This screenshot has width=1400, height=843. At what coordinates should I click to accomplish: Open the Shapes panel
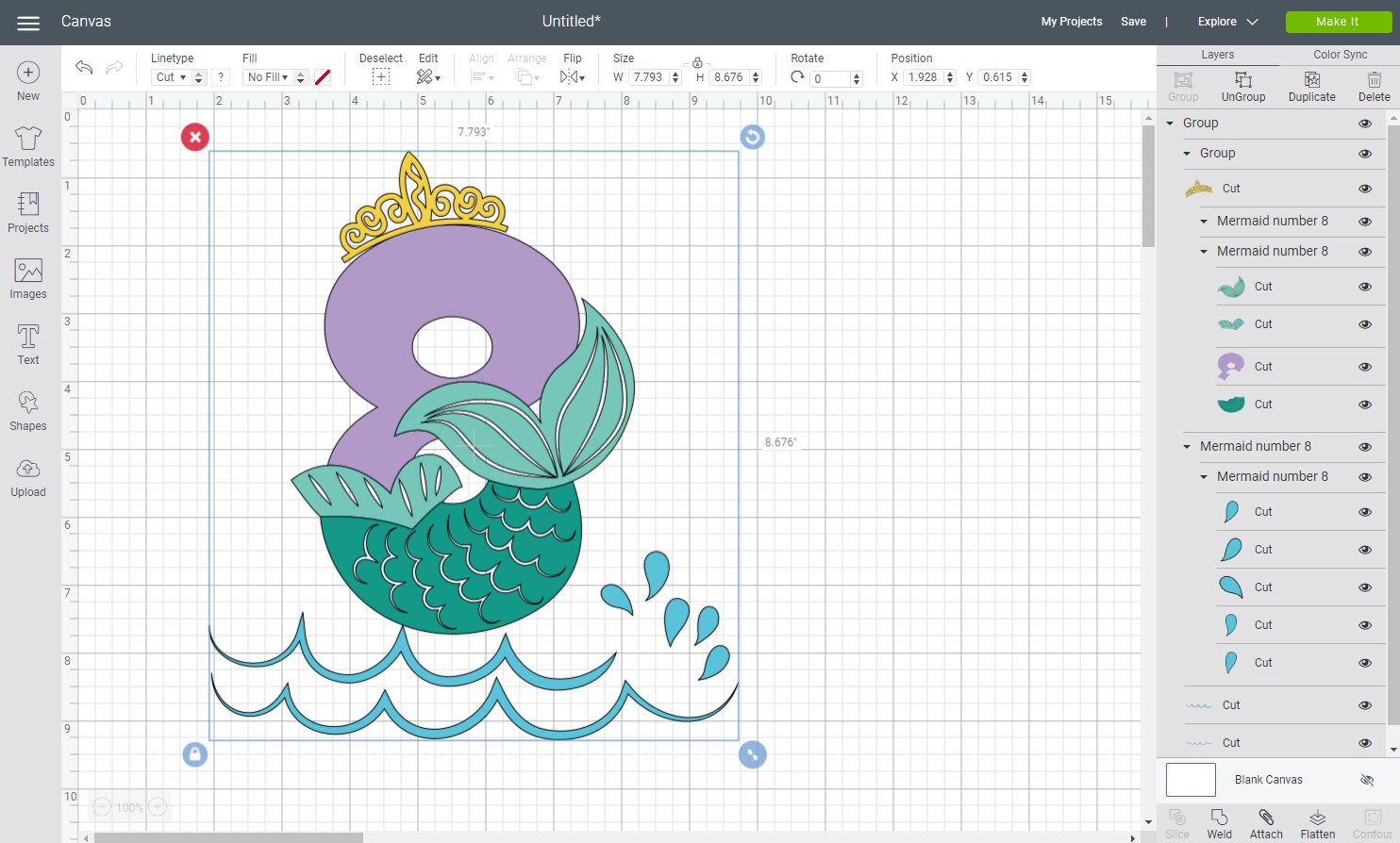pyautogui.click(x=27, y=410)
